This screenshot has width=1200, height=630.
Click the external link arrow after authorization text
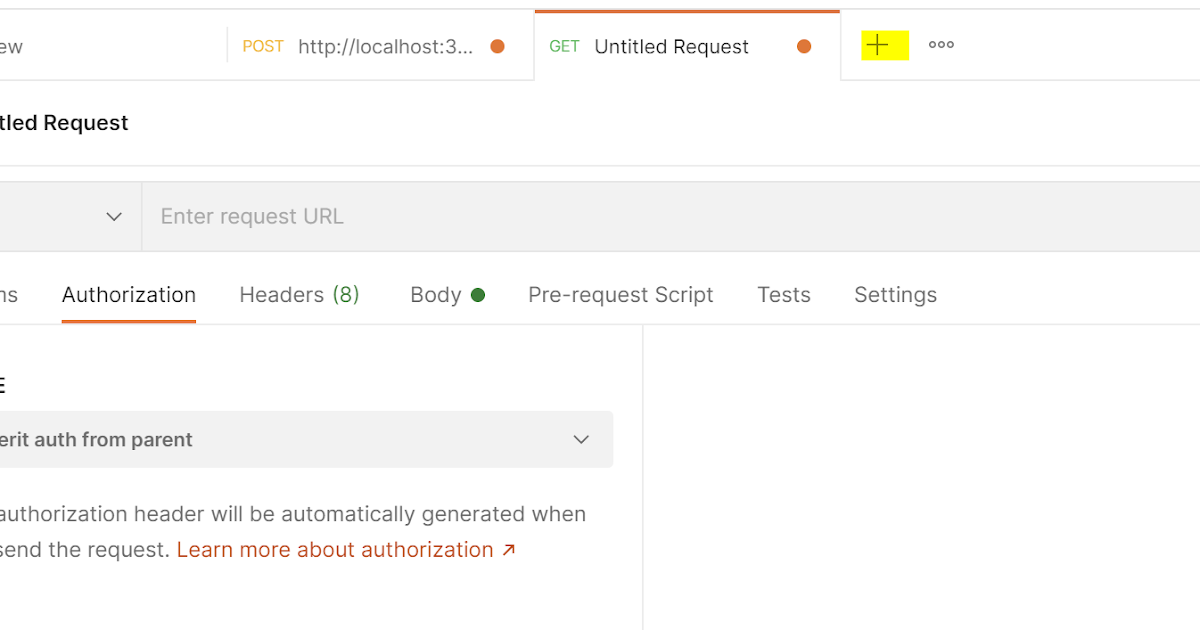point(508,549)
